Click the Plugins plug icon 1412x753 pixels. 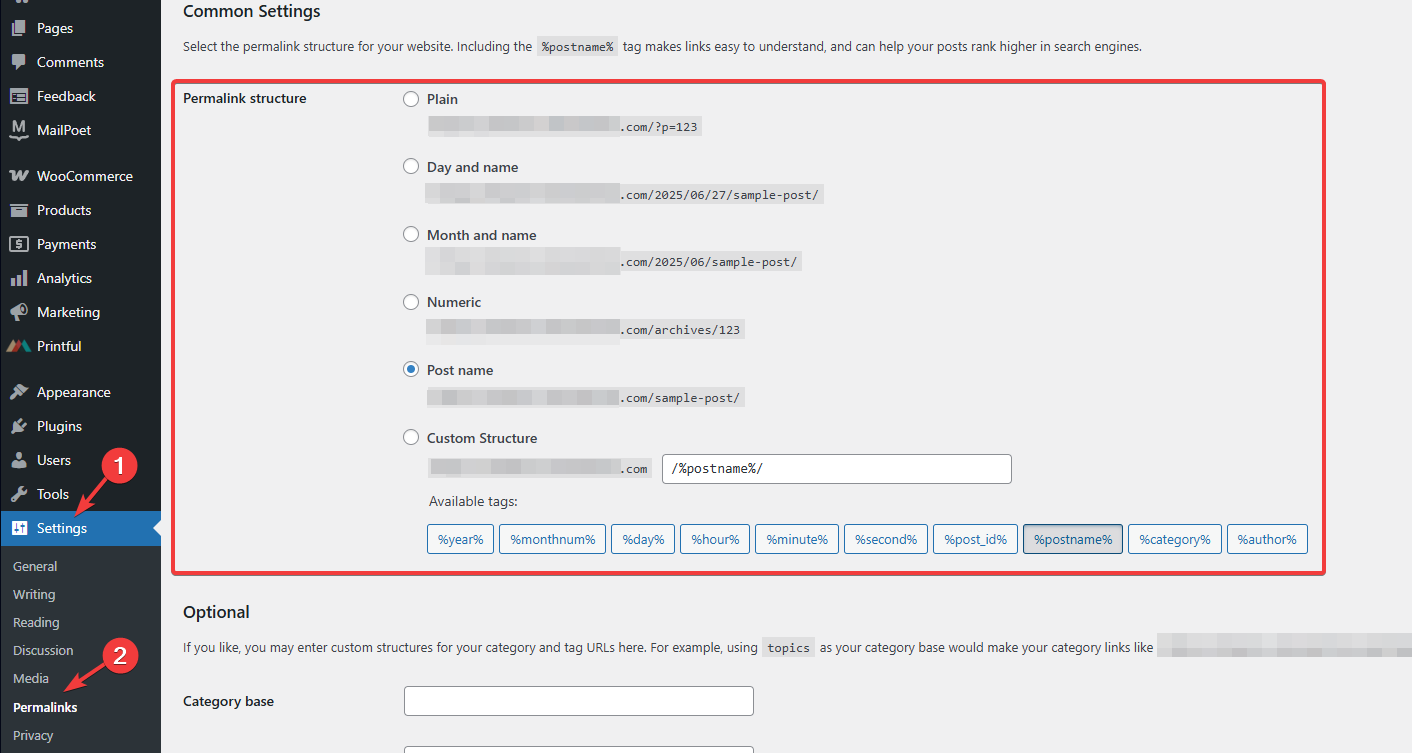19,426
